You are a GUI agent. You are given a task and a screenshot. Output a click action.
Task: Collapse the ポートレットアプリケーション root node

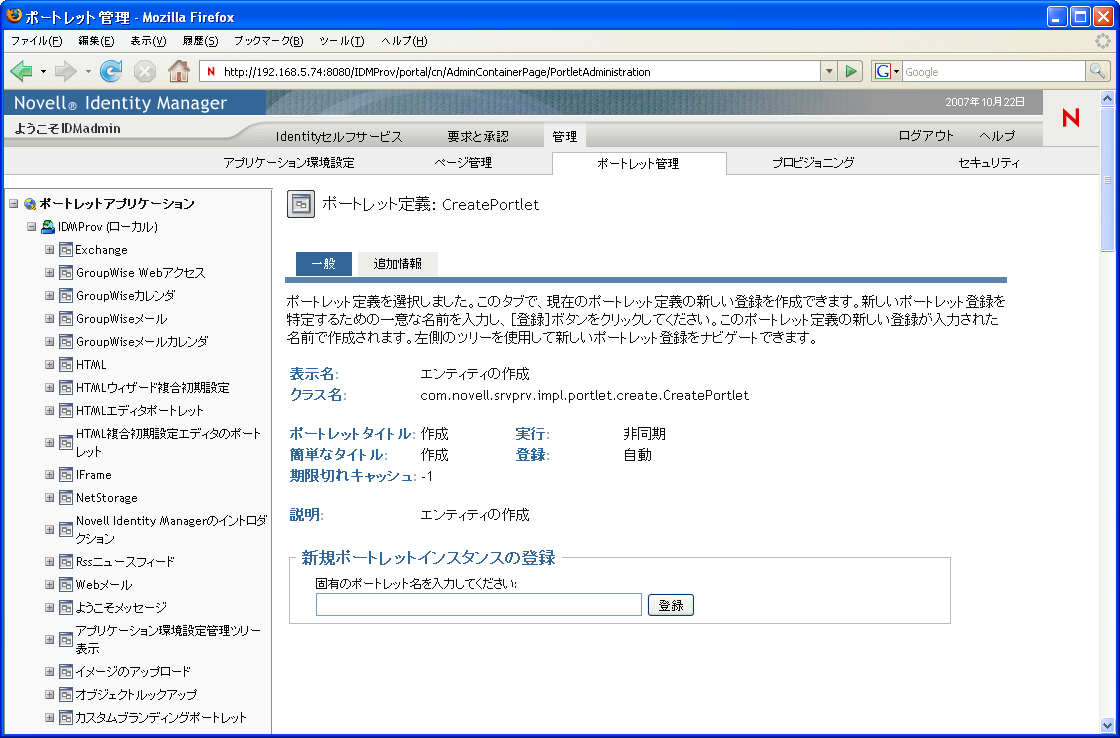(x=14, y=204)
